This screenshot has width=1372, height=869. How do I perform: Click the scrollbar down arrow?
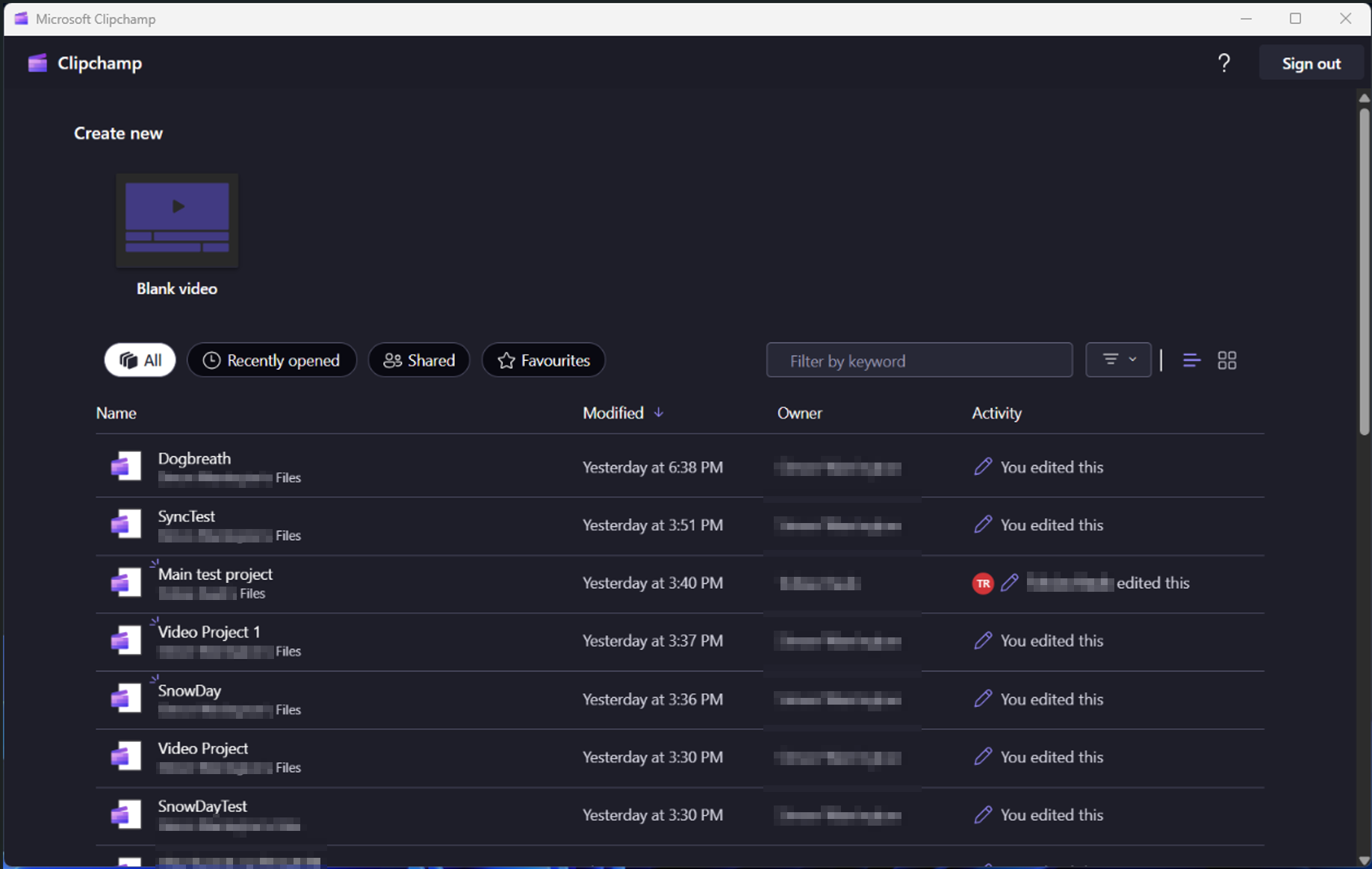(x=1364, y=860)
